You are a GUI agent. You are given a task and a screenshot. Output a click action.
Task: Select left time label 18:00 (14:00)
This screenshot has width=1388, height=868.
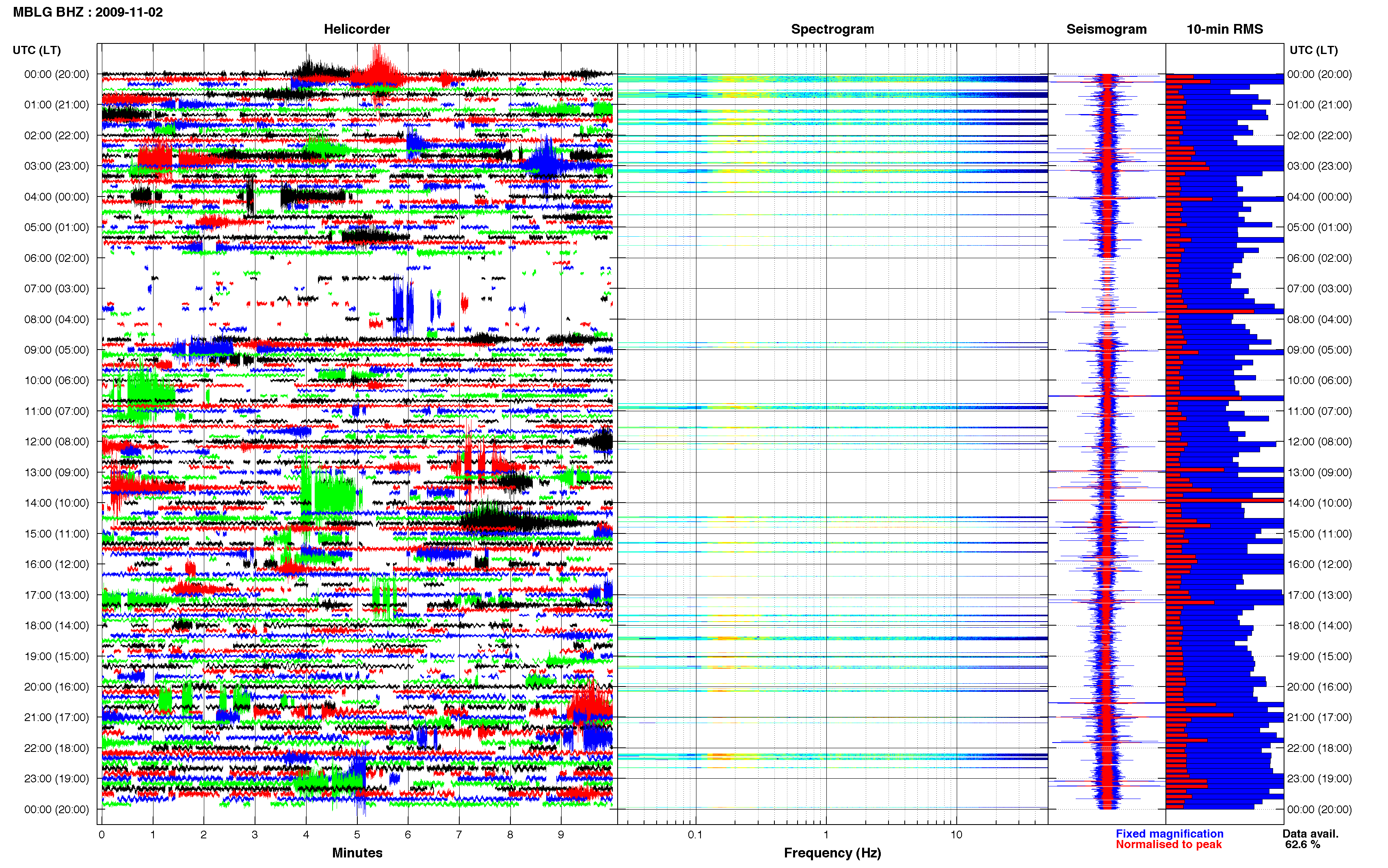(56, 625)
